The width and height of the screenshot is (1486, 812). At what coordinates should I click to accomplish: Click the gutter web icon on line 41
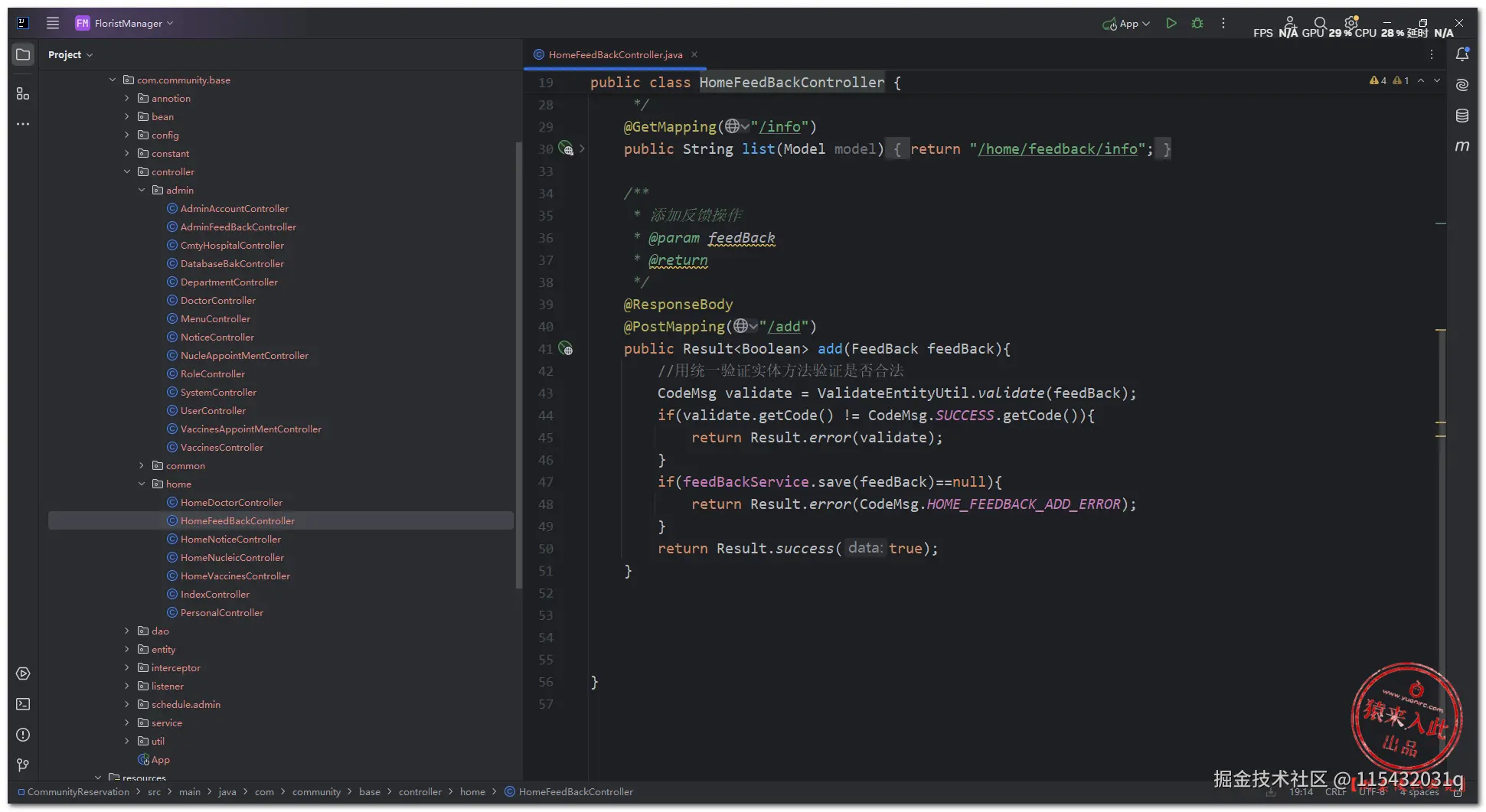click(566, 349)
